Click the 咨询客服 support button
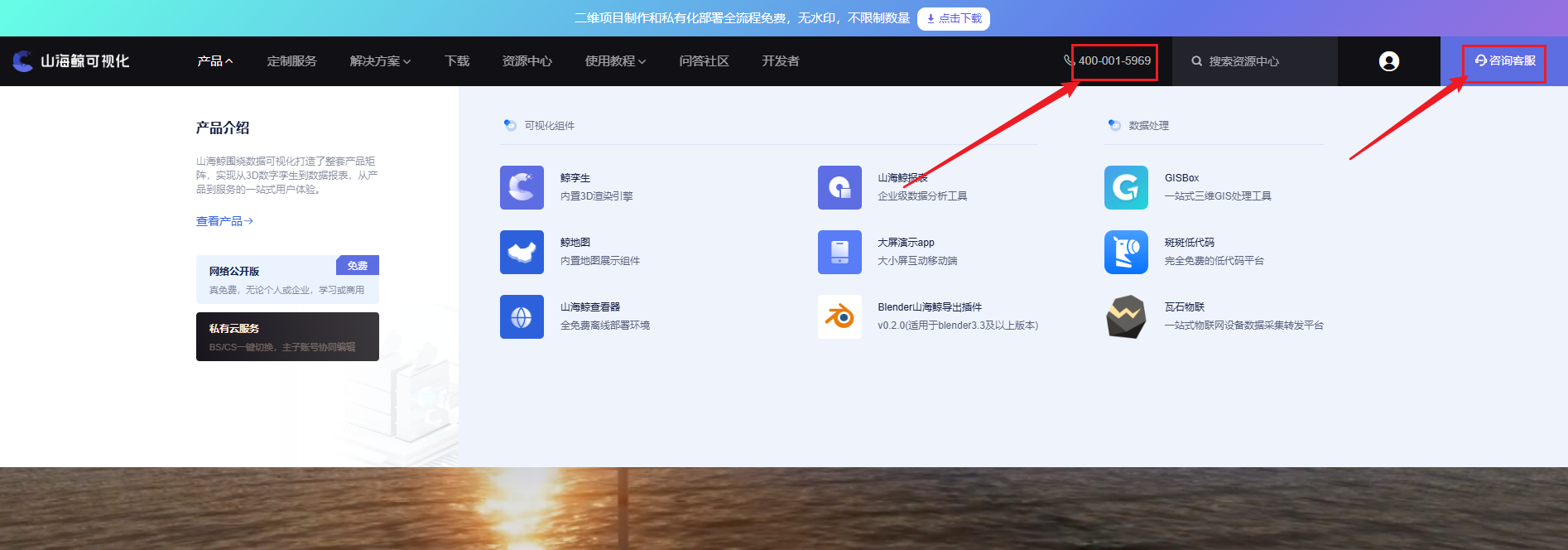Image resolution: width=1568 pixels, height=550 pixels. point(1504,61)
